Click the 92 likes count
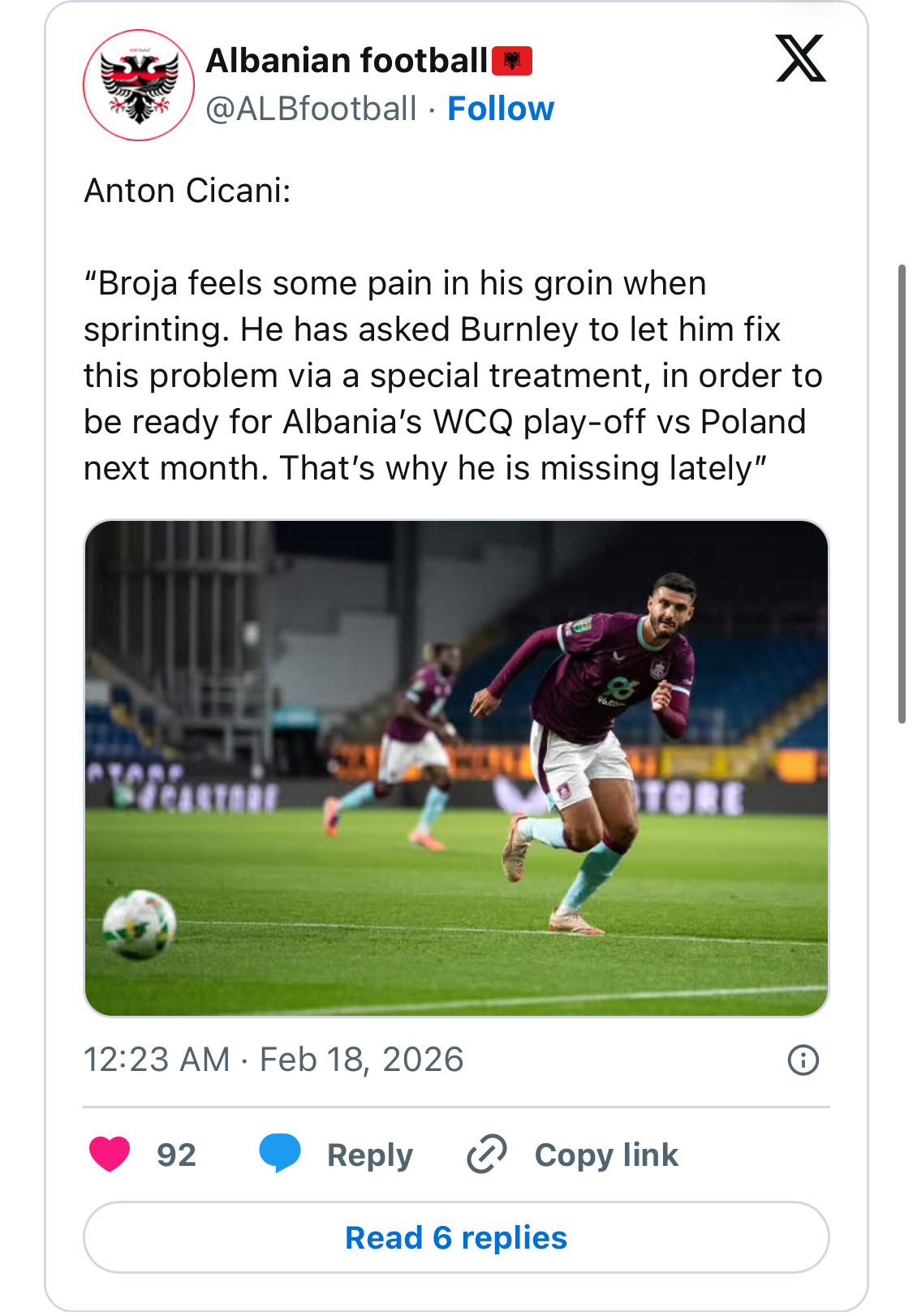Viewport: 913px width, 1316px height. [176, 1155]
